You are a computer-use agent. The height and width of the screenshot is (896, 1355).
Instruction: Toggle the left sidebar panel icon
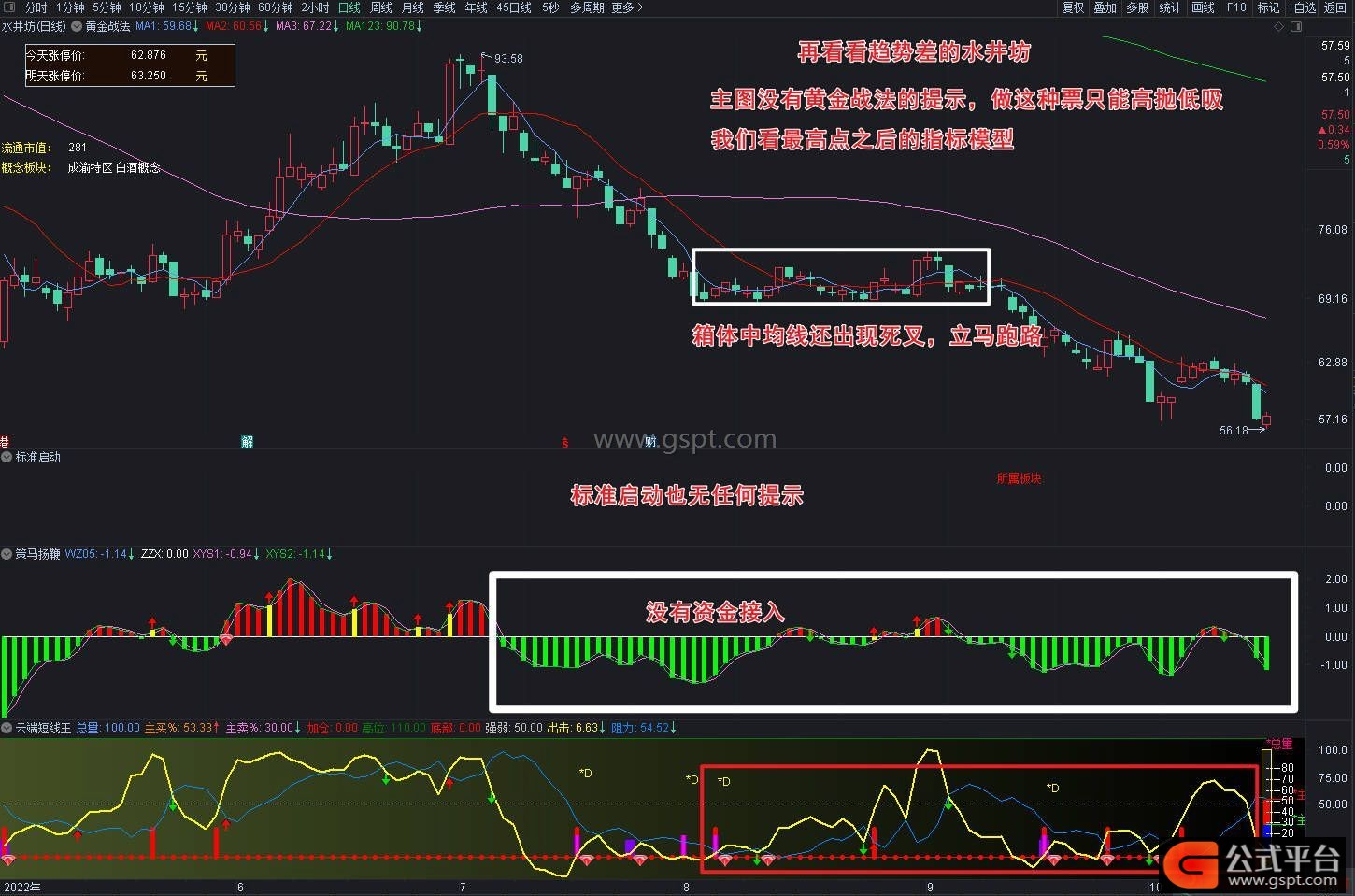(7, 7)
